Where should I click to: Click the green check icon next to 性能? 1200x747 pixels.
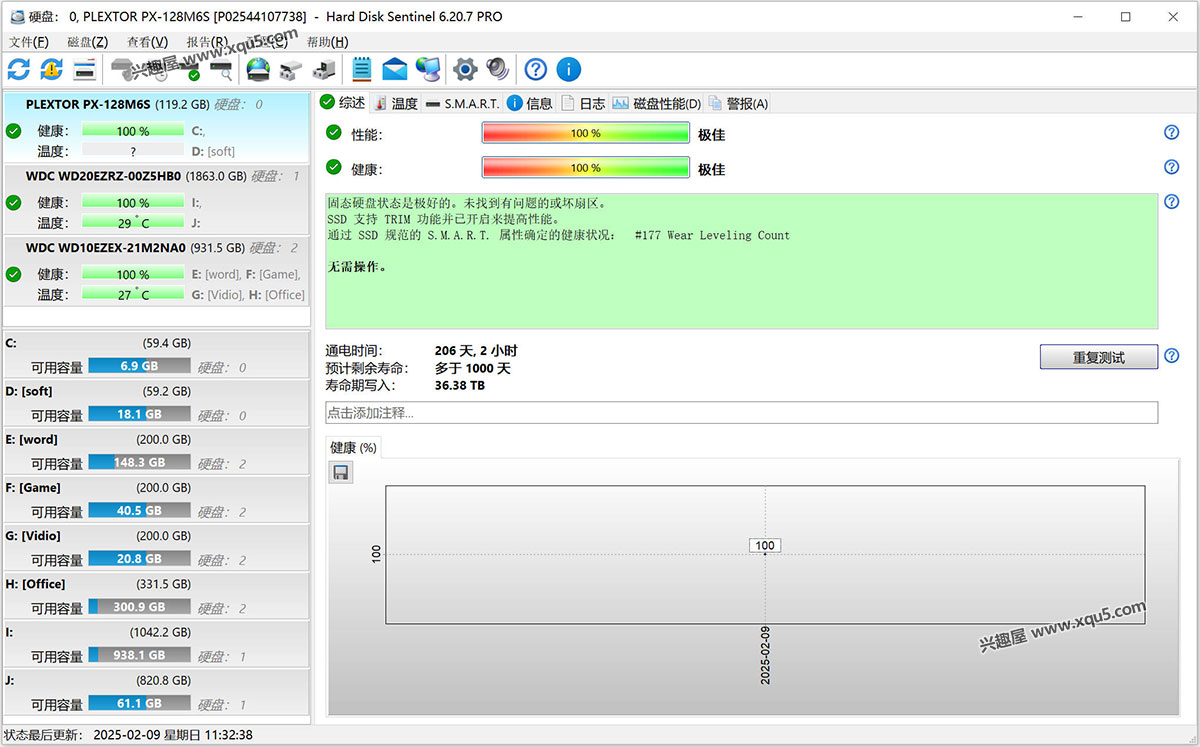pos(334,133)
